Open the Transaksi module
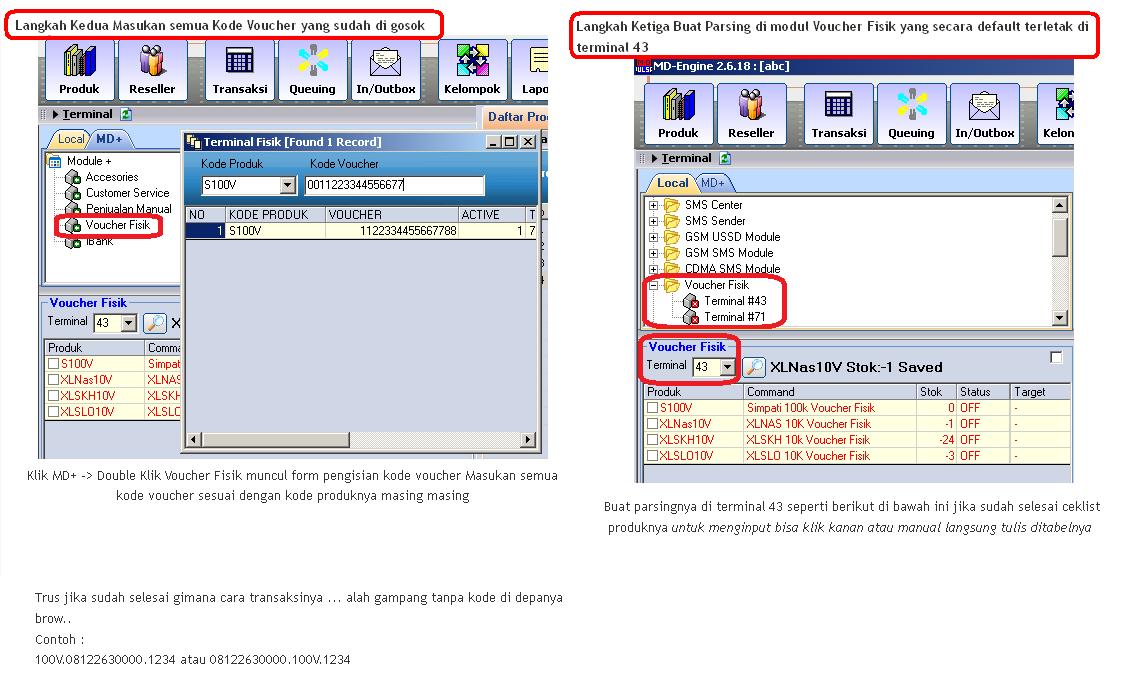Image resolution: width=1132 pixels, height=689 pixels. (240, 70)
